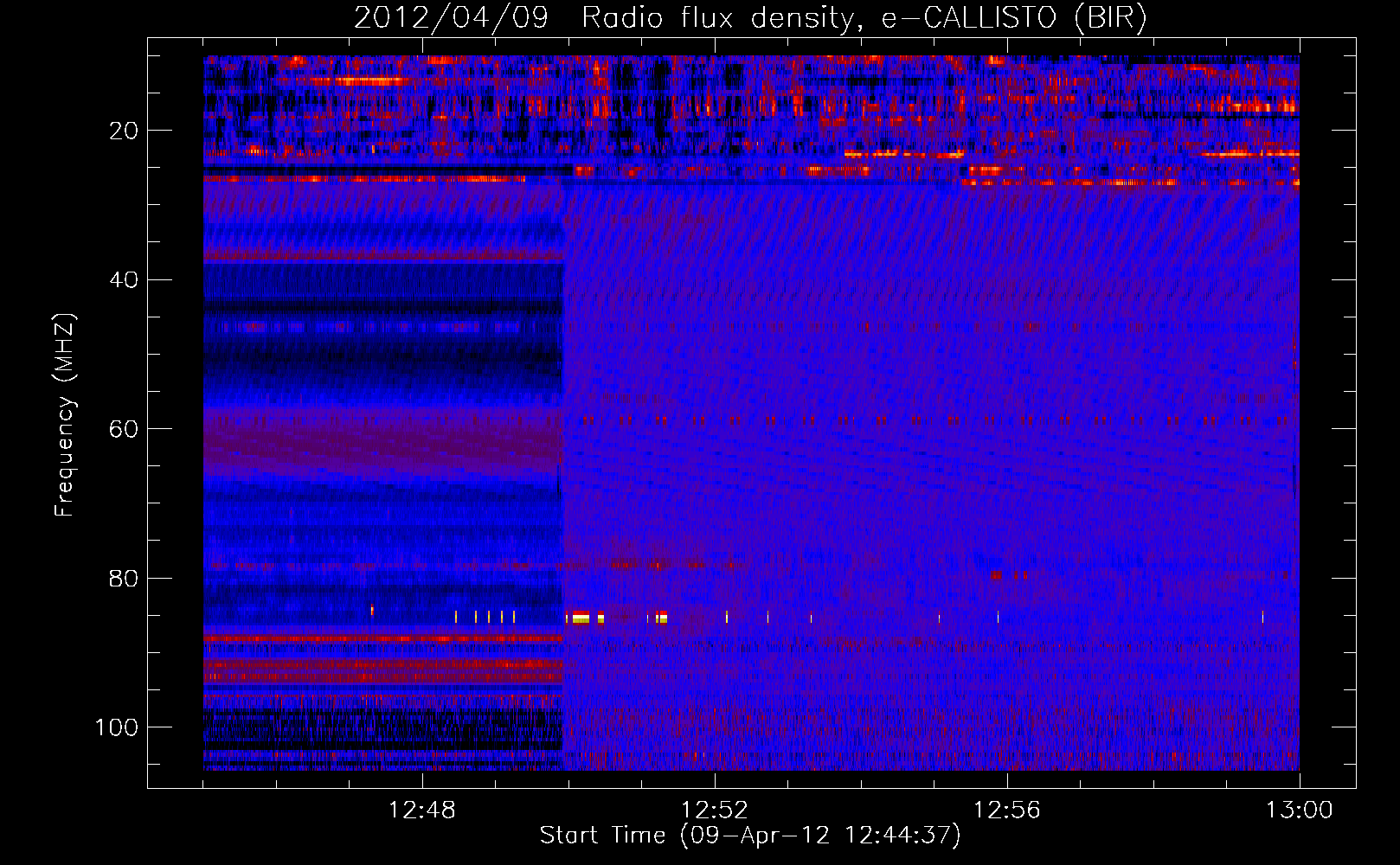
Task: Click the '60' frequency tick label
Action: click(125, 429)
